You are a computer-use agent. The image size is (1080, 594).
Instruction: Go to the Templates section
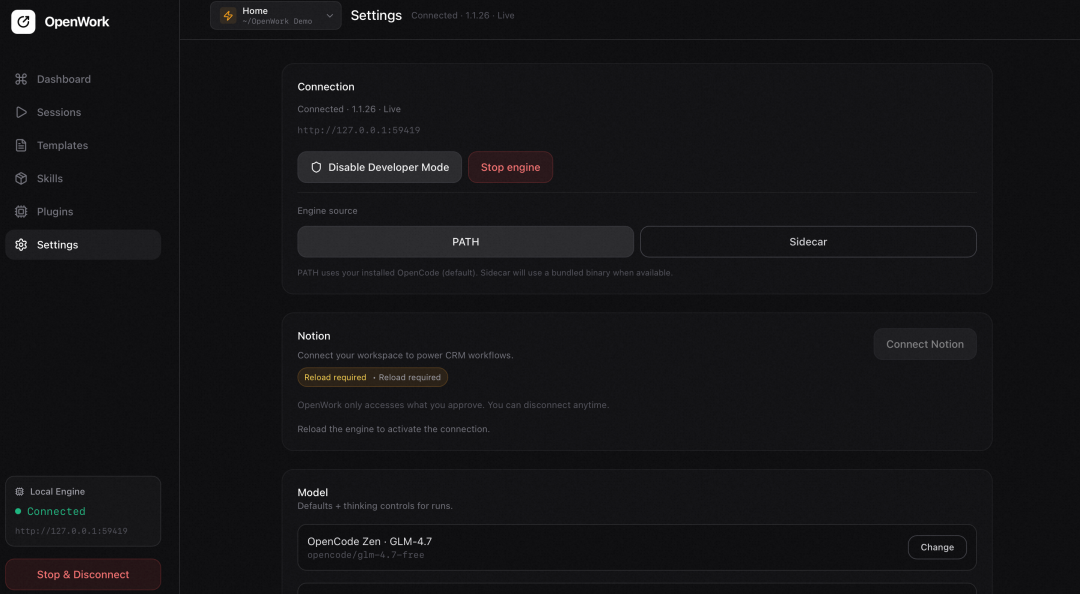pyautogui.click(x=62, y=145)
